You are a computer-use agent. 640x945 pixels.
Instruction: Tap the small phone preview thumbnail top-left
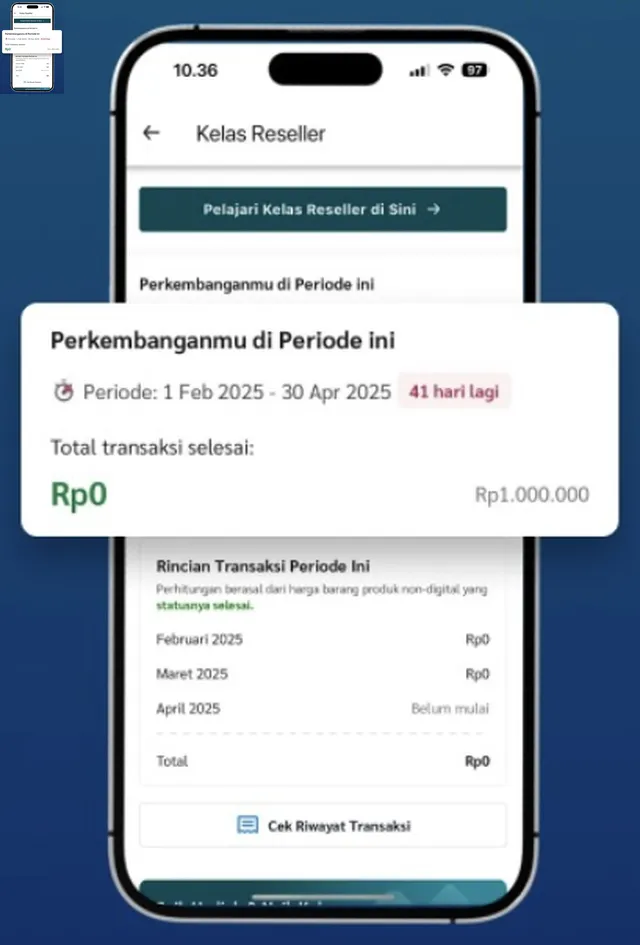tap(33, 49)
